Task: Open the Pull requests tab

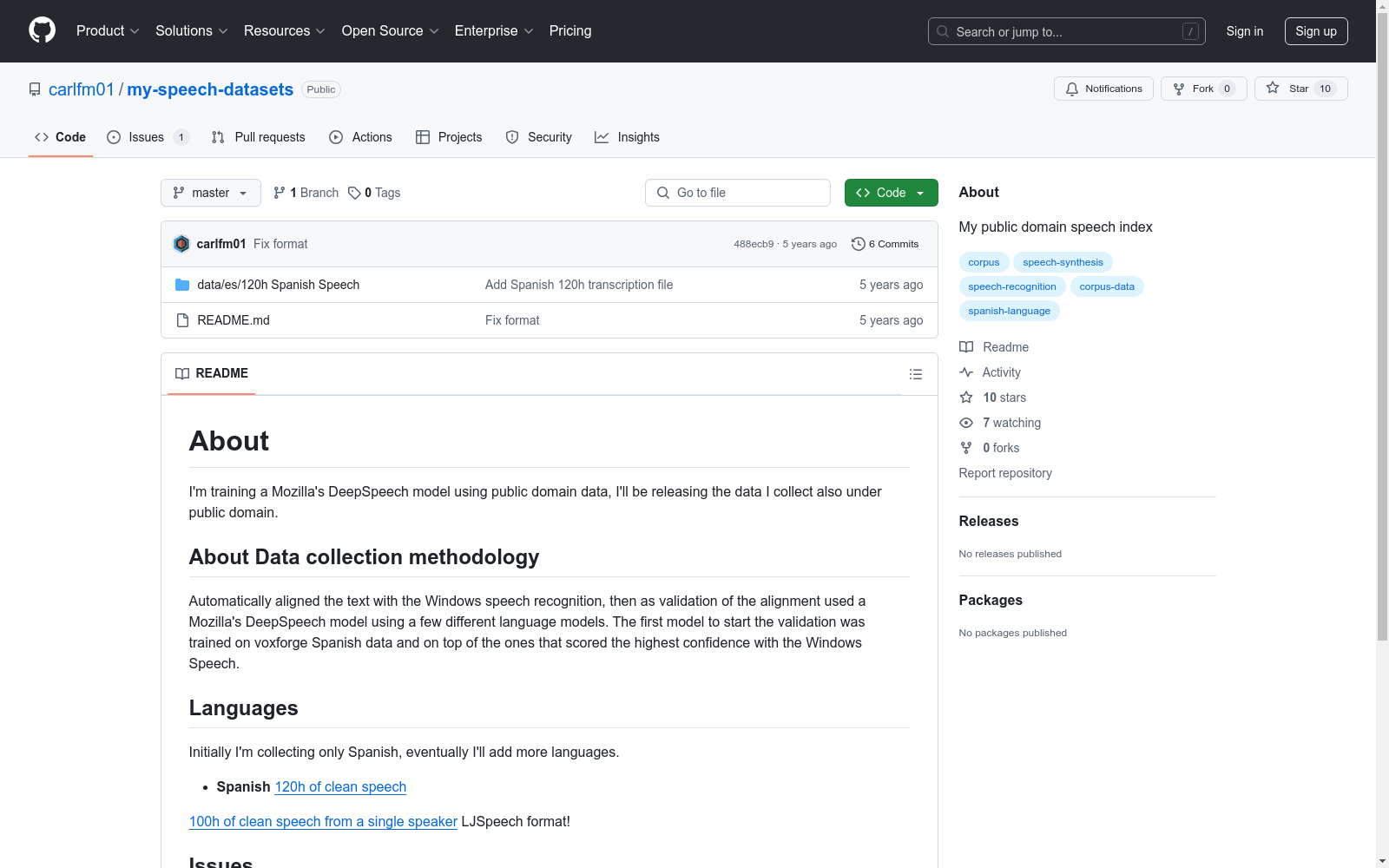Action: pyautogui.click(x=258, y=137)
